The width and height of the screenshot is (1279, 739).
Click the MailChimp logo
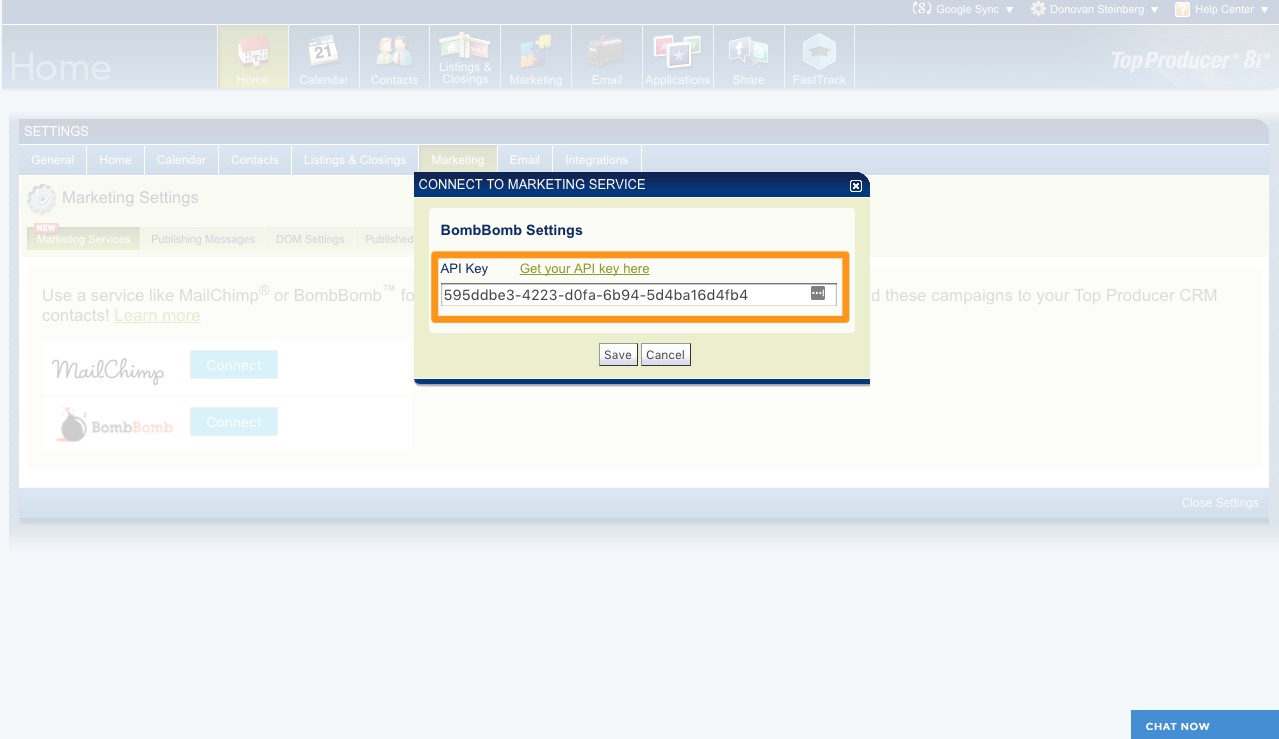tap(108, 369)
